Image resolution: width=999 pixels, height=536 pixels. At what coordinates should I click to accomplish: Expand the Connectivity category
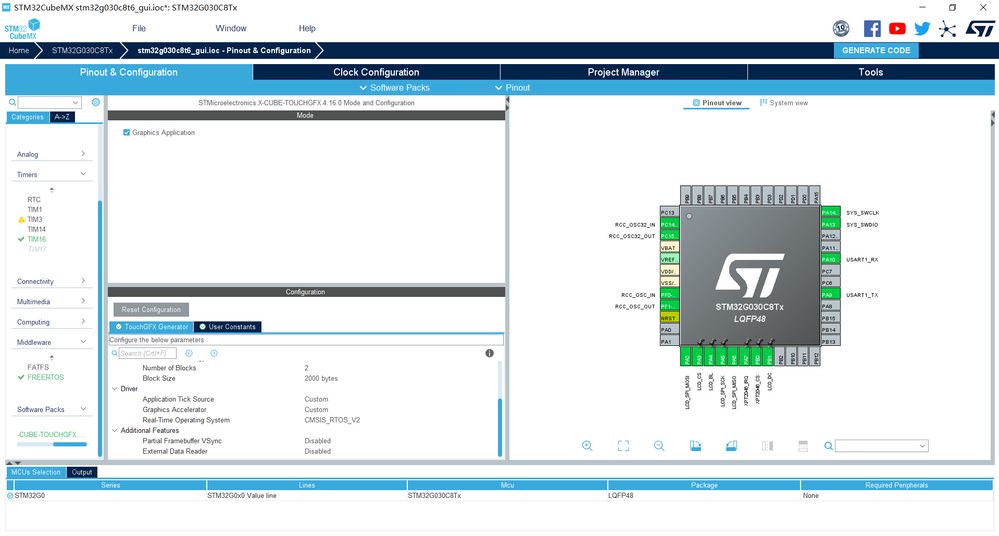[51, 282]
